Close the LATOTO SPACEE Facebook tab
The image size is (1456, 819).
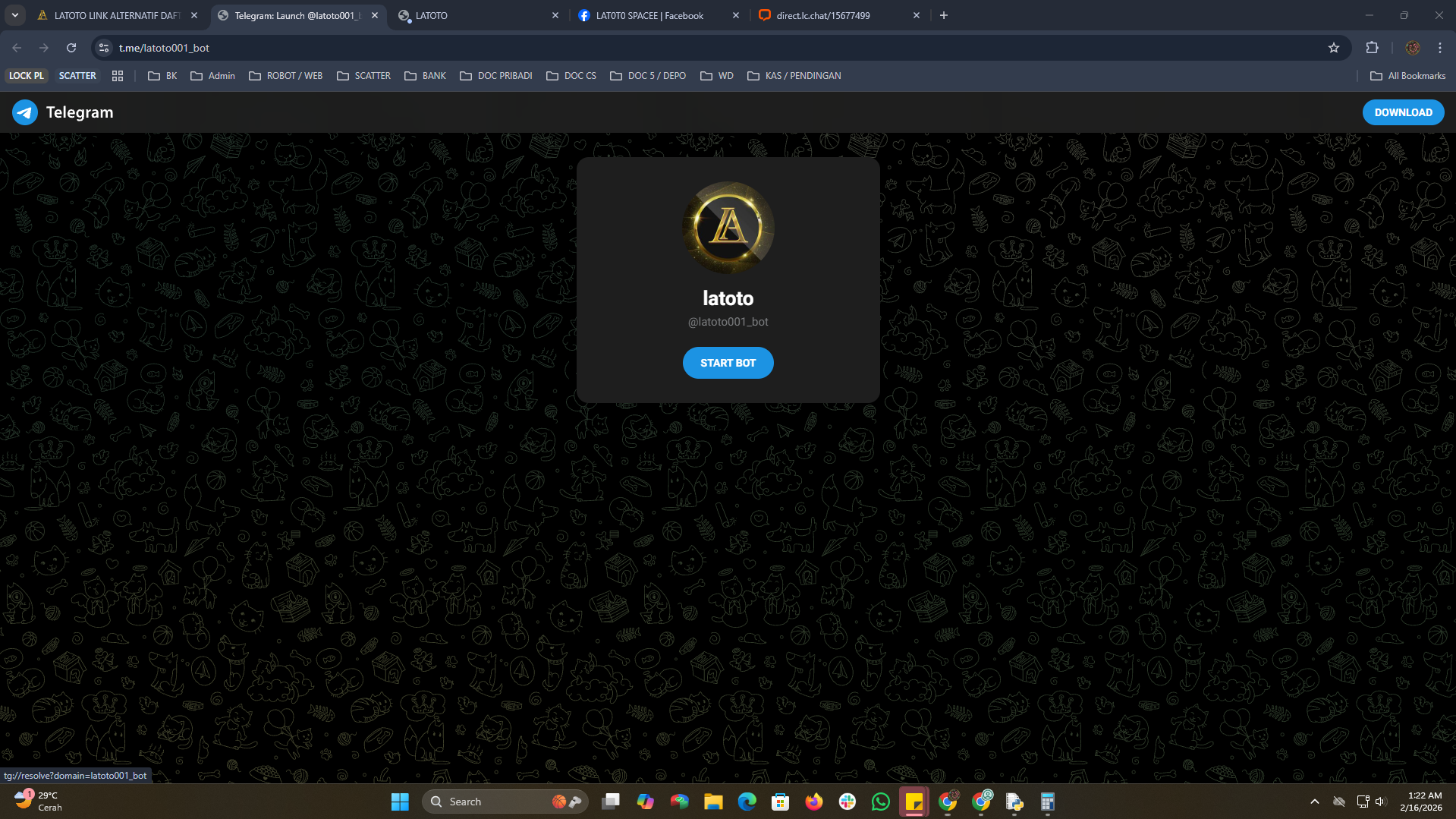735,15
